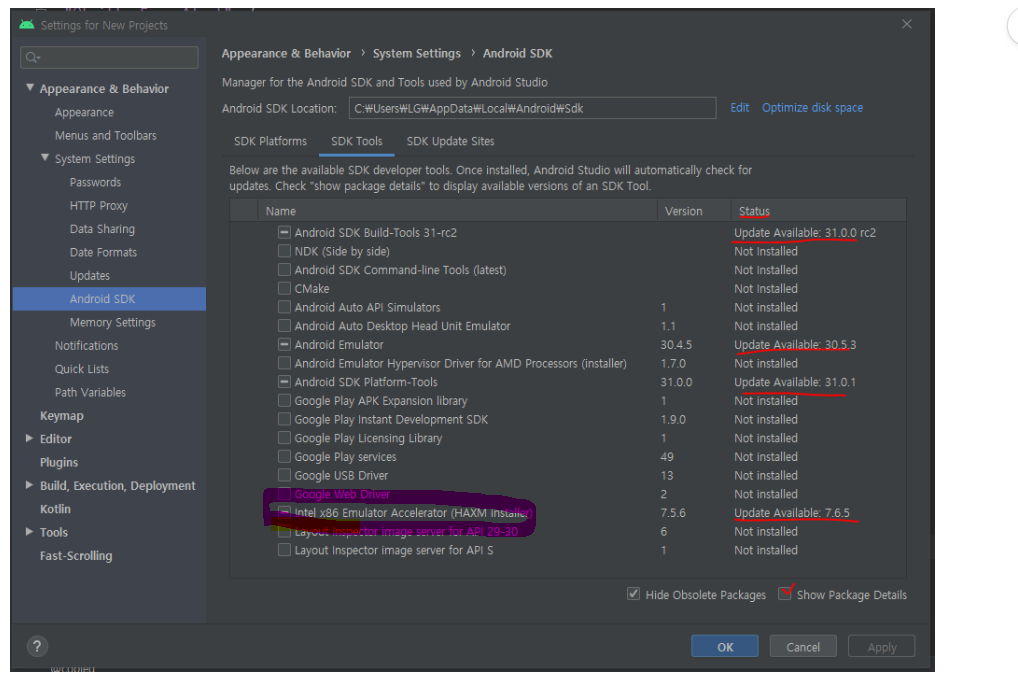Select Kotlin in the settings tree
This screenshot has height=695, width=1018.
(x=55, y=509)
